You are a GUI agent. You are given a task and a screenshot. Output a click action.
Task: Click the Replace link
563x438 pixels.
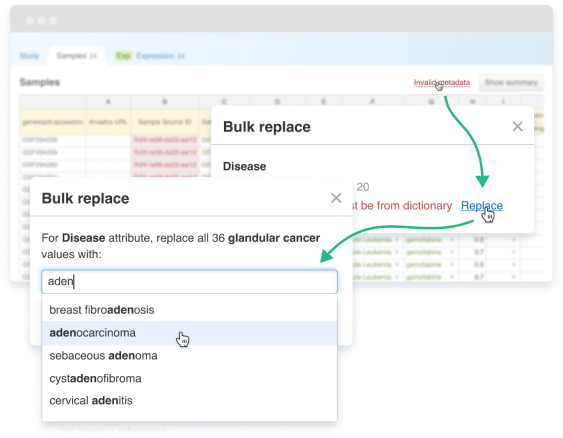[x=481, y=206]
